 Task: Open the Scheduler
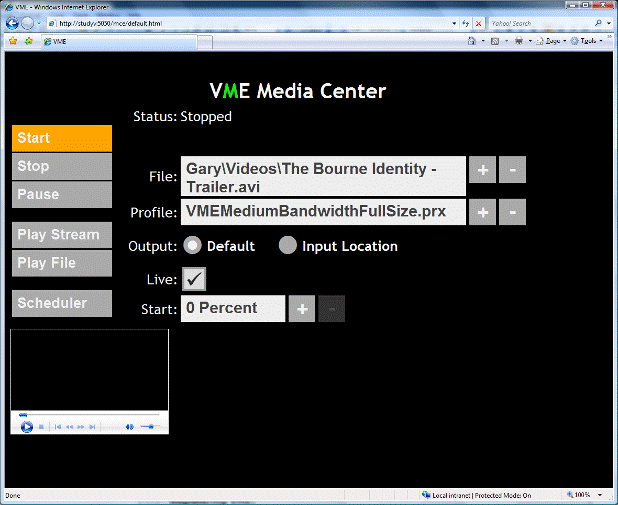(62, 303)
